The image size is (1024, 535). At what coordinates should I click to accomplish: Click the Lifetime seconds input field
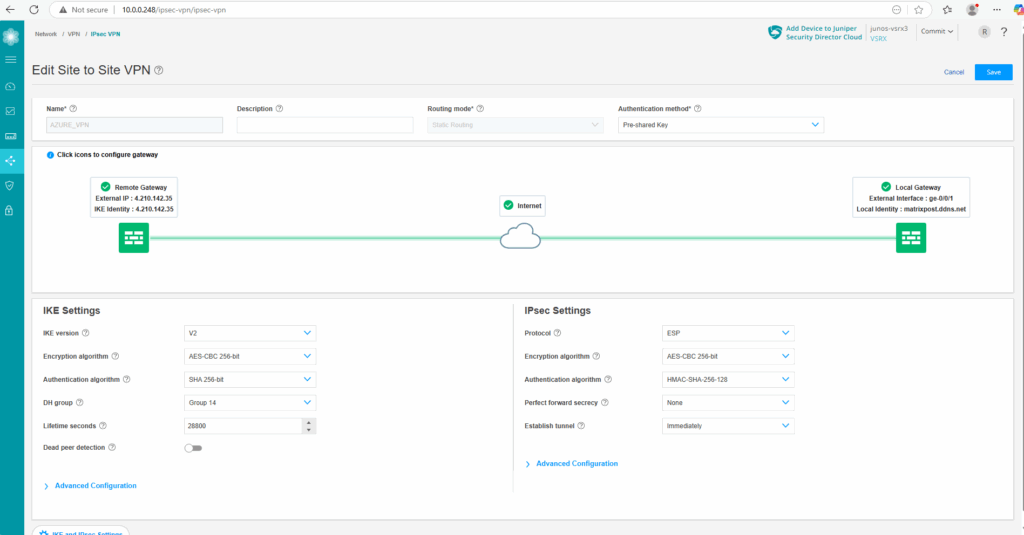(x=243, y=426)
